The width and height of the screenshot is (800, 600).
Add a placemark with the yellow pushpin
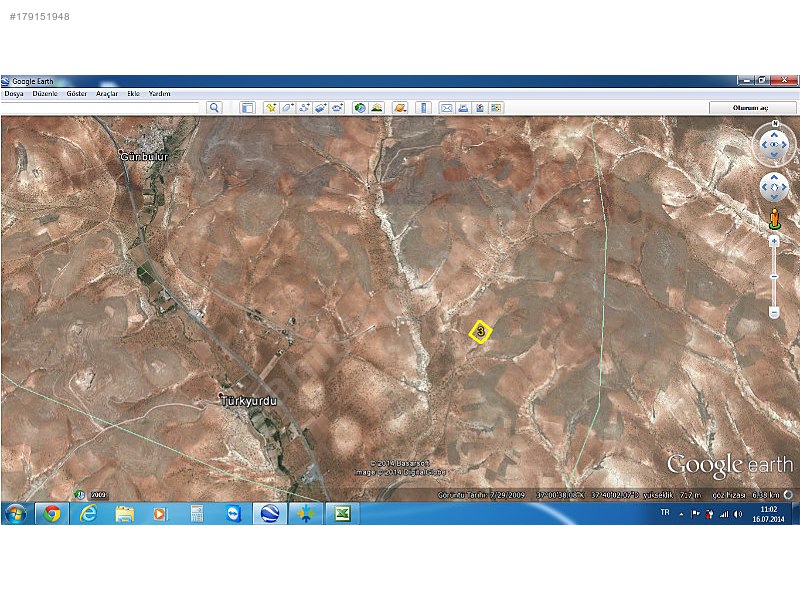(x=270, y=108)
